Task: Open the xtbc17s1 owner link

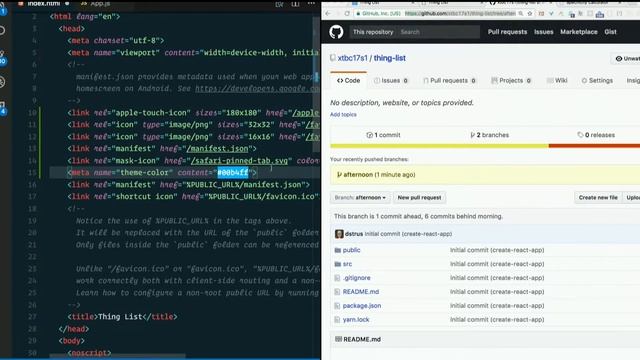Action: click(x=353, y=58)
